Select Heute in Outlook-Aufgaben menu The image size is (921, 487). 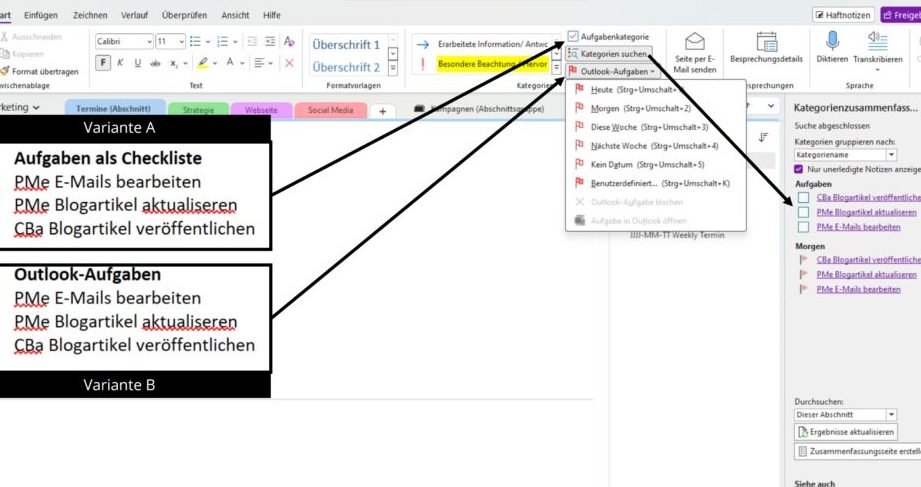point(656,90)
